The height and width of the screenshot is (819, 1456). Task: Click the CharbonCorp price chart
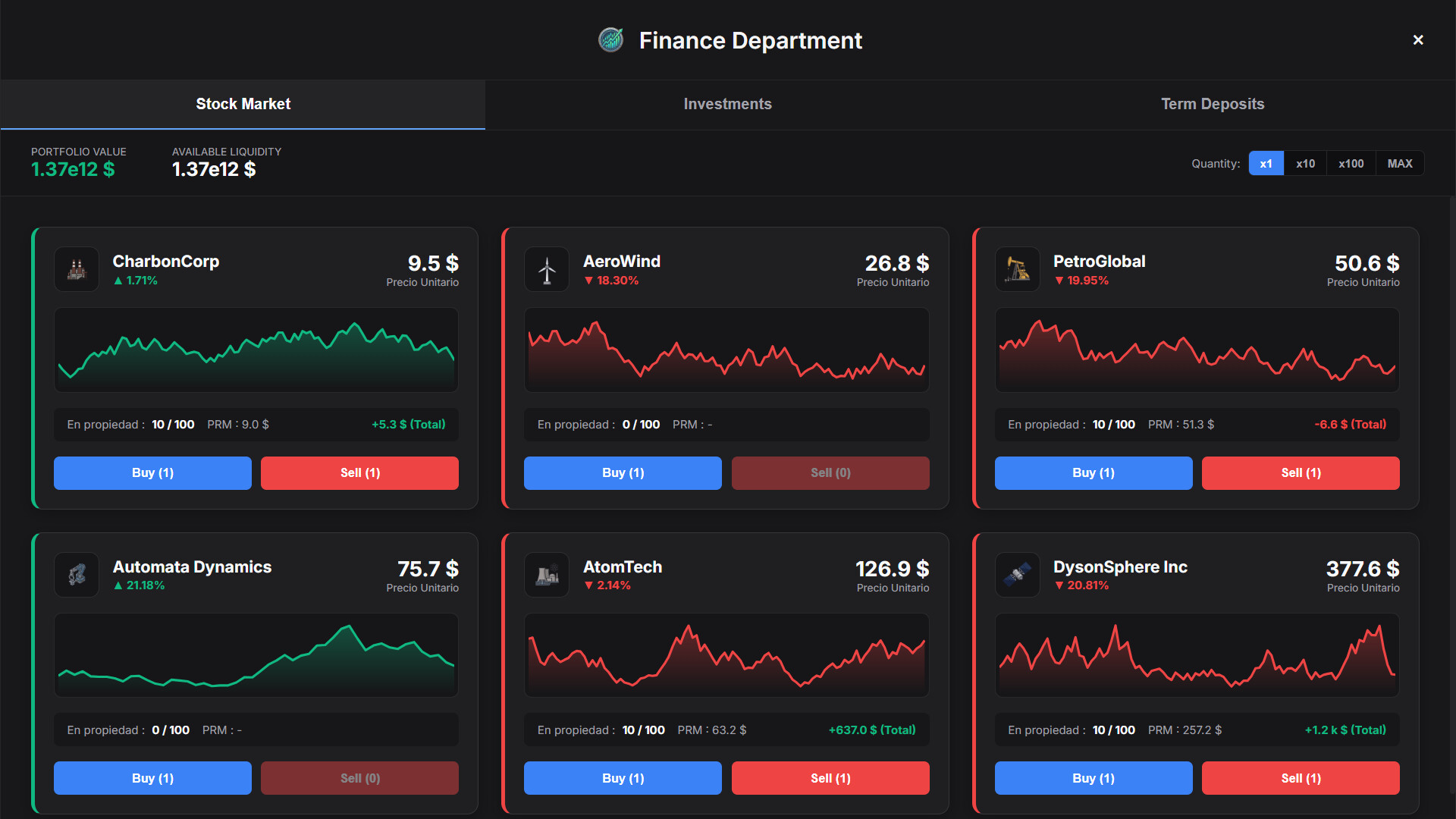[256, 350]
